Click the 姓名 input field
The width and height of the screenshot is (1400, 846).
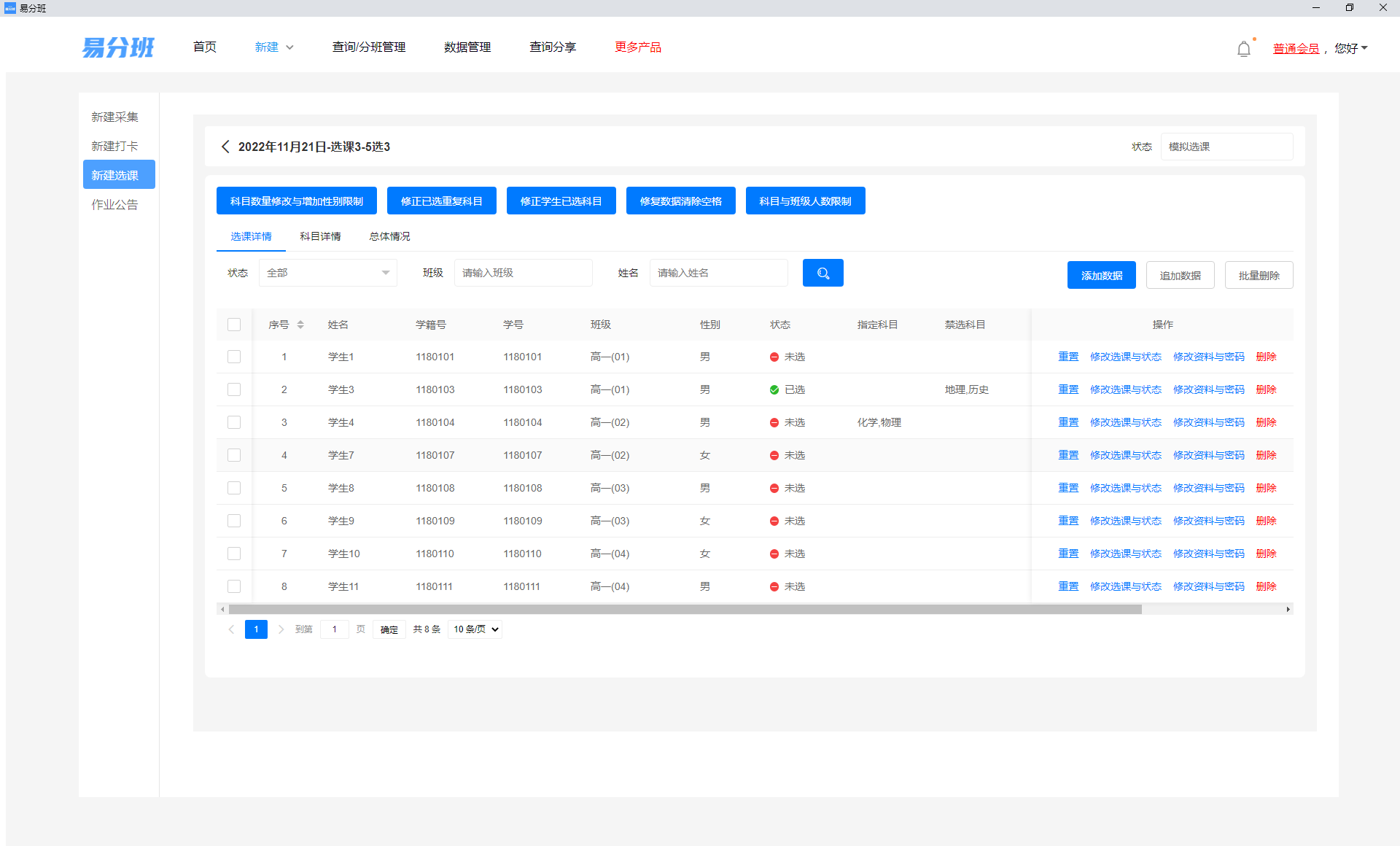coord(719,273)
